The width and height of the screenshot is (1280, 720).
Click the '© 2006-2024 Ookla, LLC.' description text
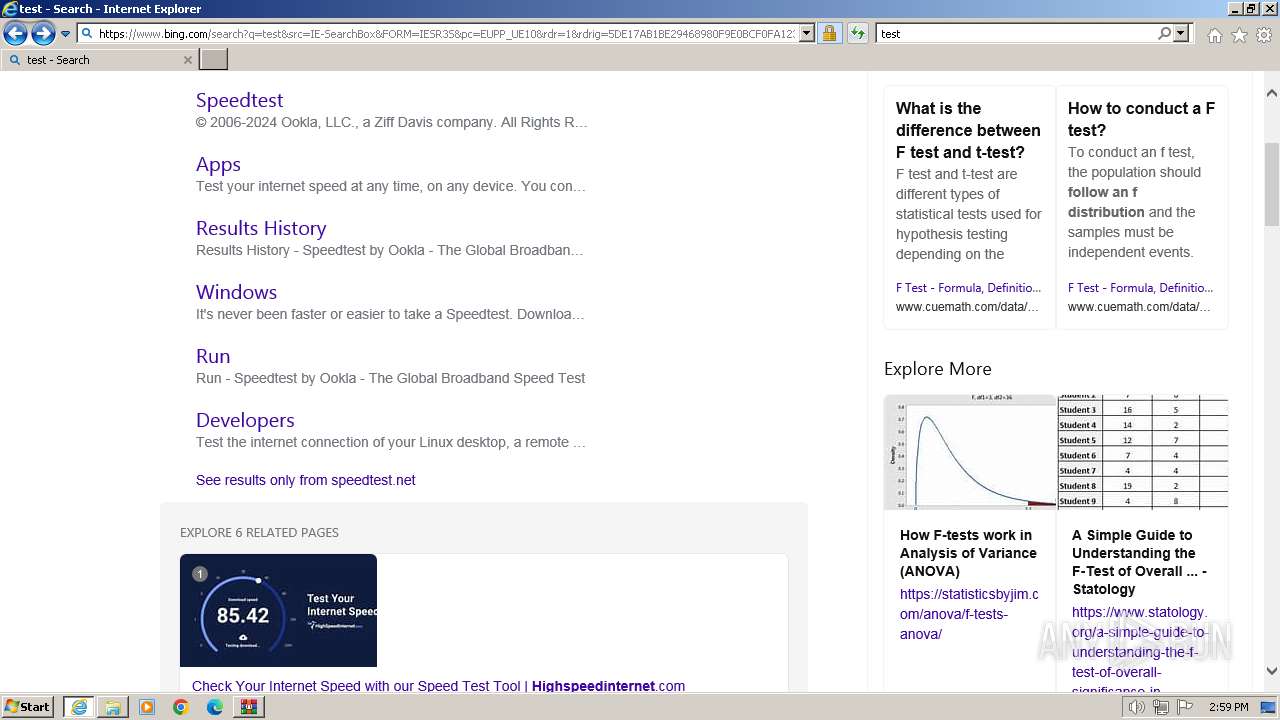point(392,122)
